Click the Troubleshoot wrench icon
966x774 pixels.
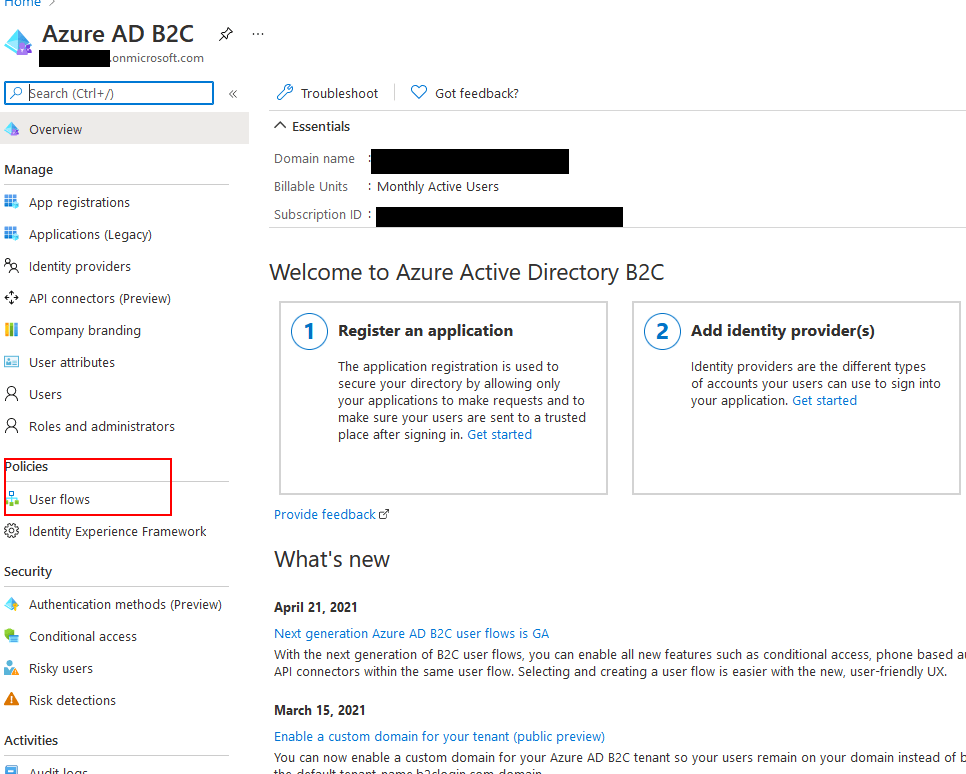coord(285,93)
